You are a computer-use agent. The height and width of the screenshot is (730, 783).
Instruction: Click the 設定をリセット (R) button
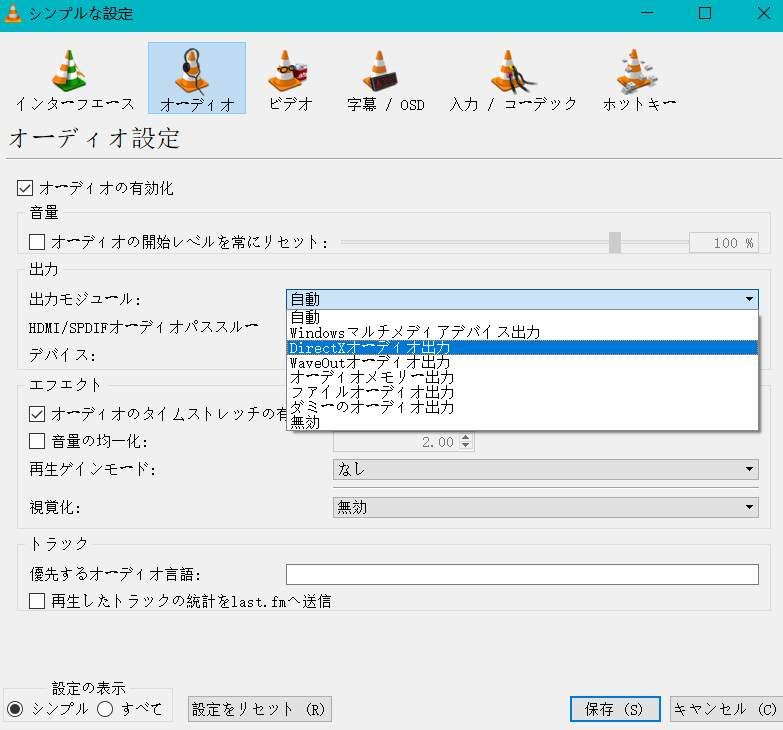point(260,709)
